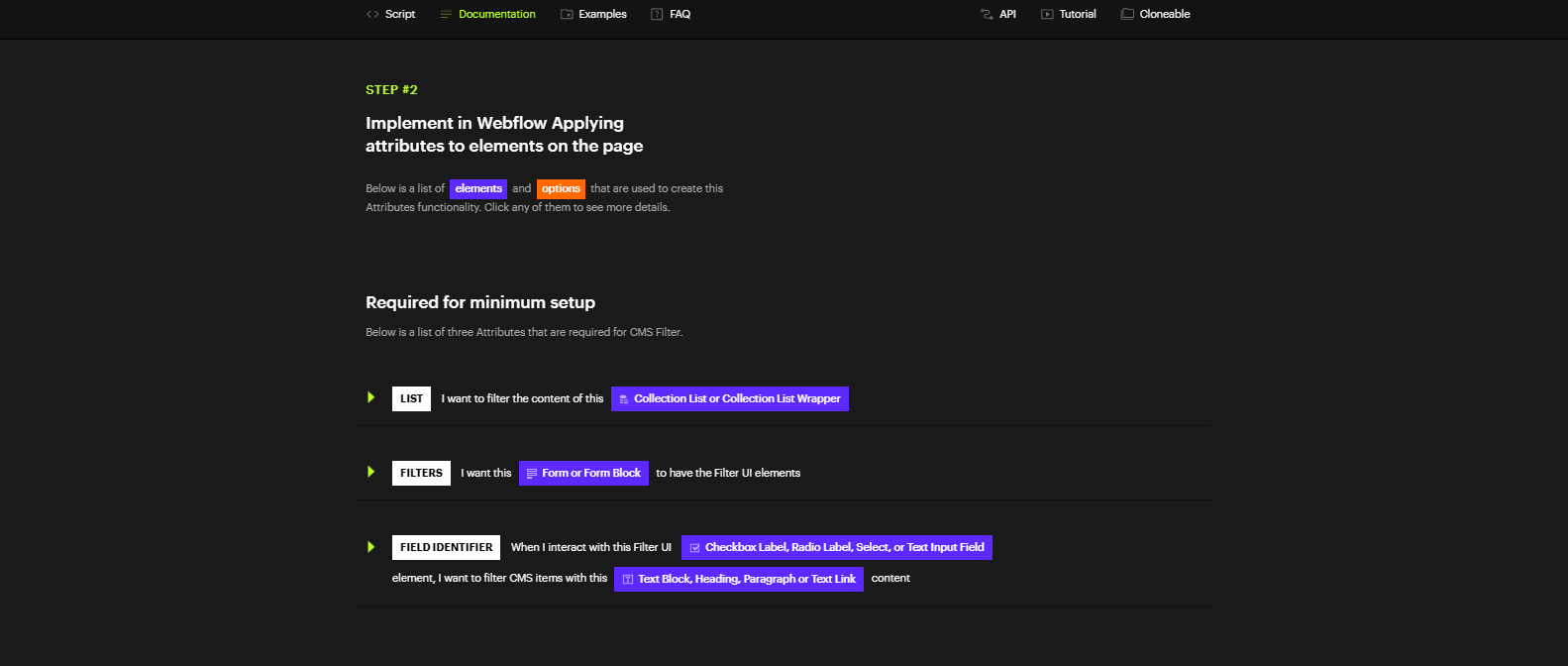Click the Implement in Webflow heading
Screen dimensions: 1568x666
coord(504,135)
